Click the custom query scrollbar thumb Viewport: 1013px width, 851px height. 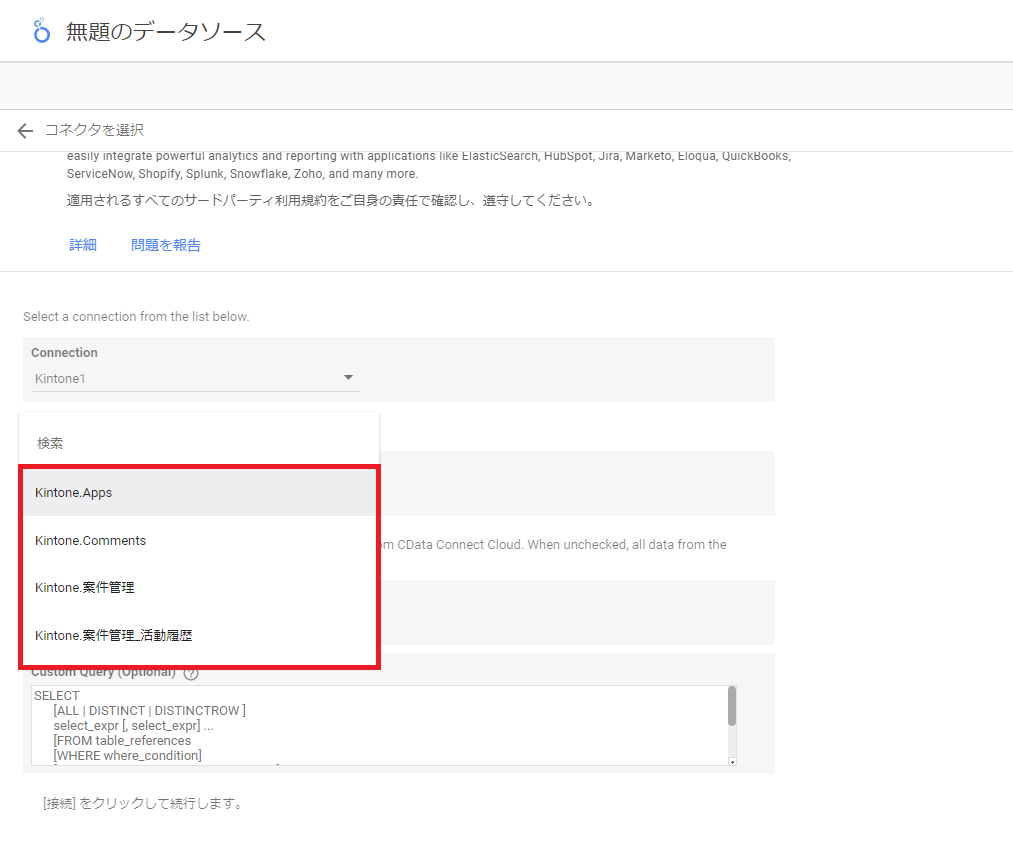point(732,706)
